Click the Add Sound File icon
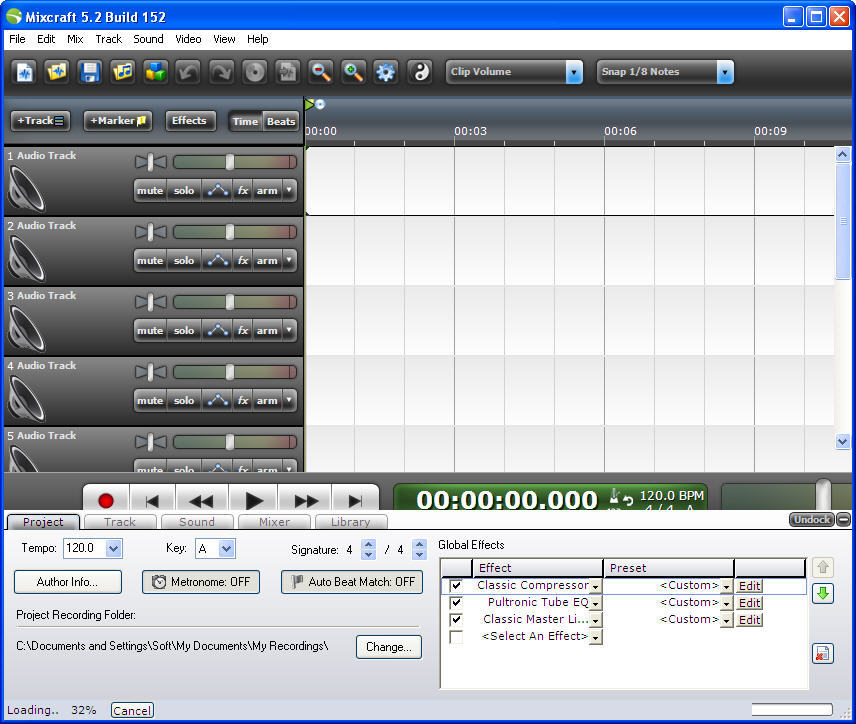 point(123,72)
